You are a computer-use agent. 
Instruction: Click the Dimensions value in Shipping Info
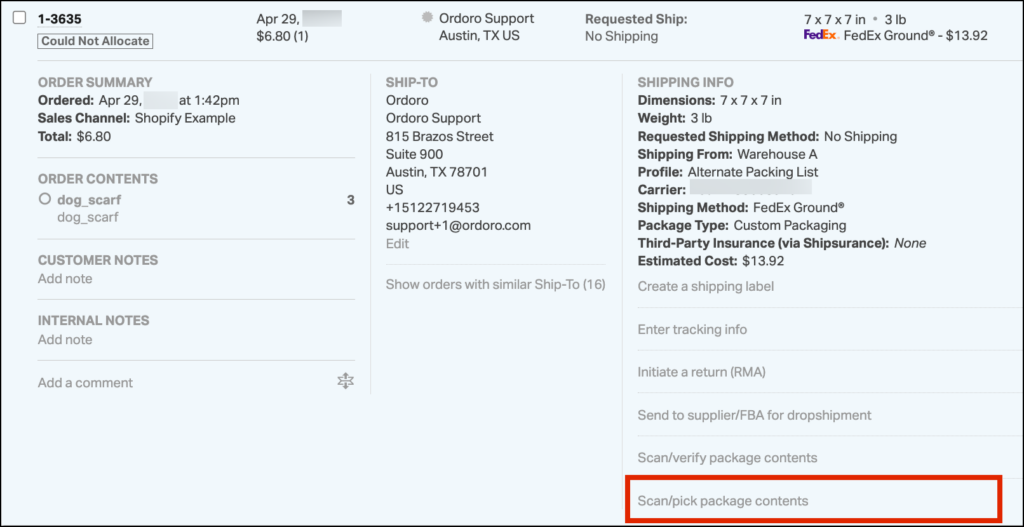(x=751, y=101)
